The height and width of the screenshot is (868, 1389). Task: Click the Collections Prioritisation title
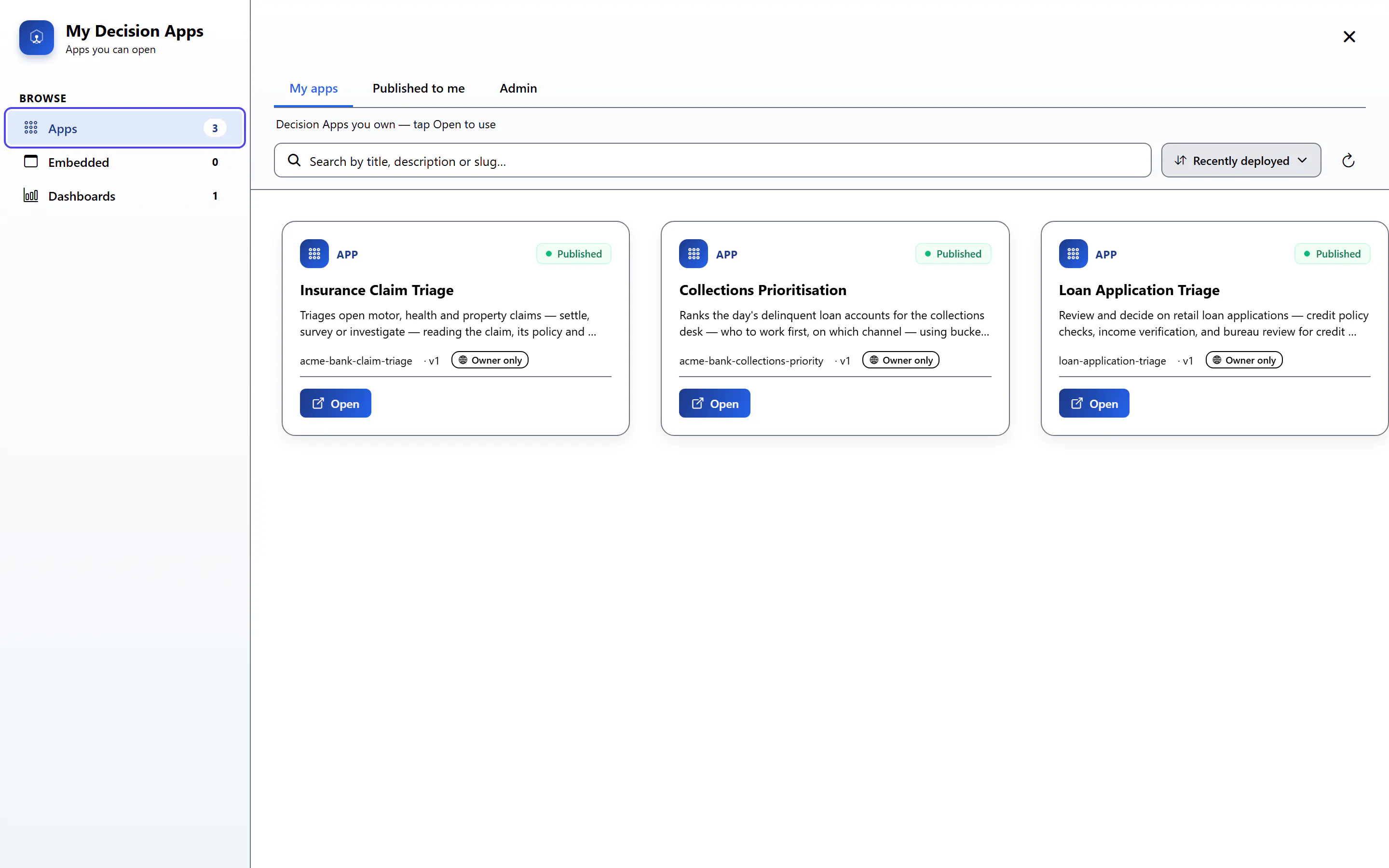pyautogui.click(x=763, y=290)
